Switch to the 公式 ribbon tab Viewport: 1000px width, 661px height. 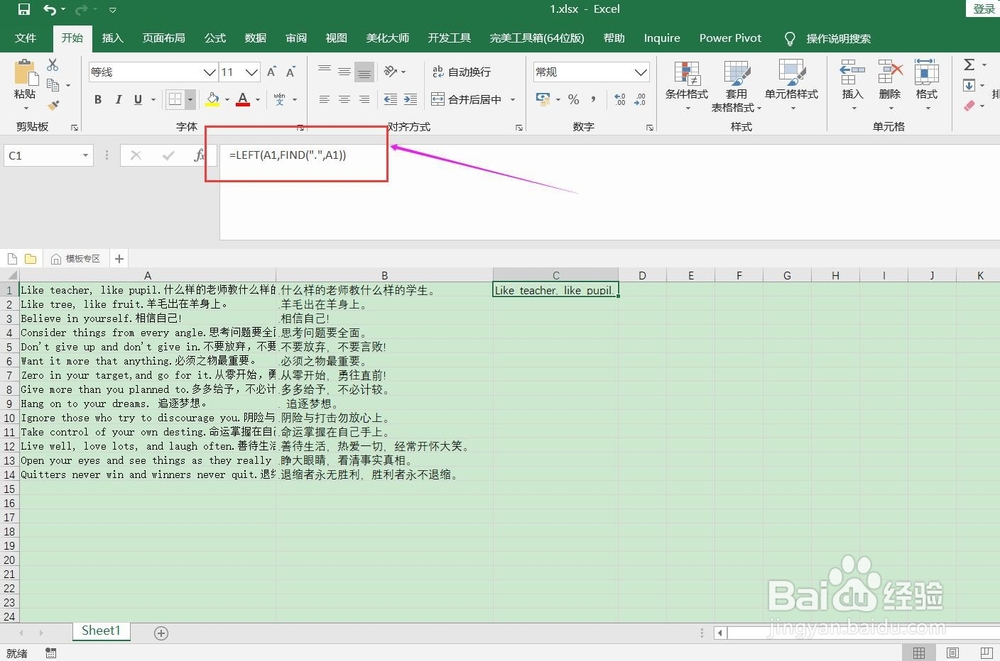[214, 38]
